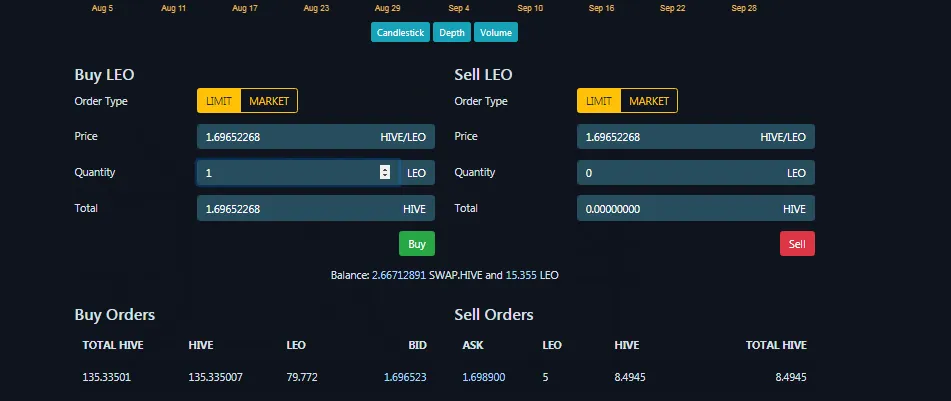Click the Sell LEO heading
This screenshot has height=401, width=951.
pos(483,75)
